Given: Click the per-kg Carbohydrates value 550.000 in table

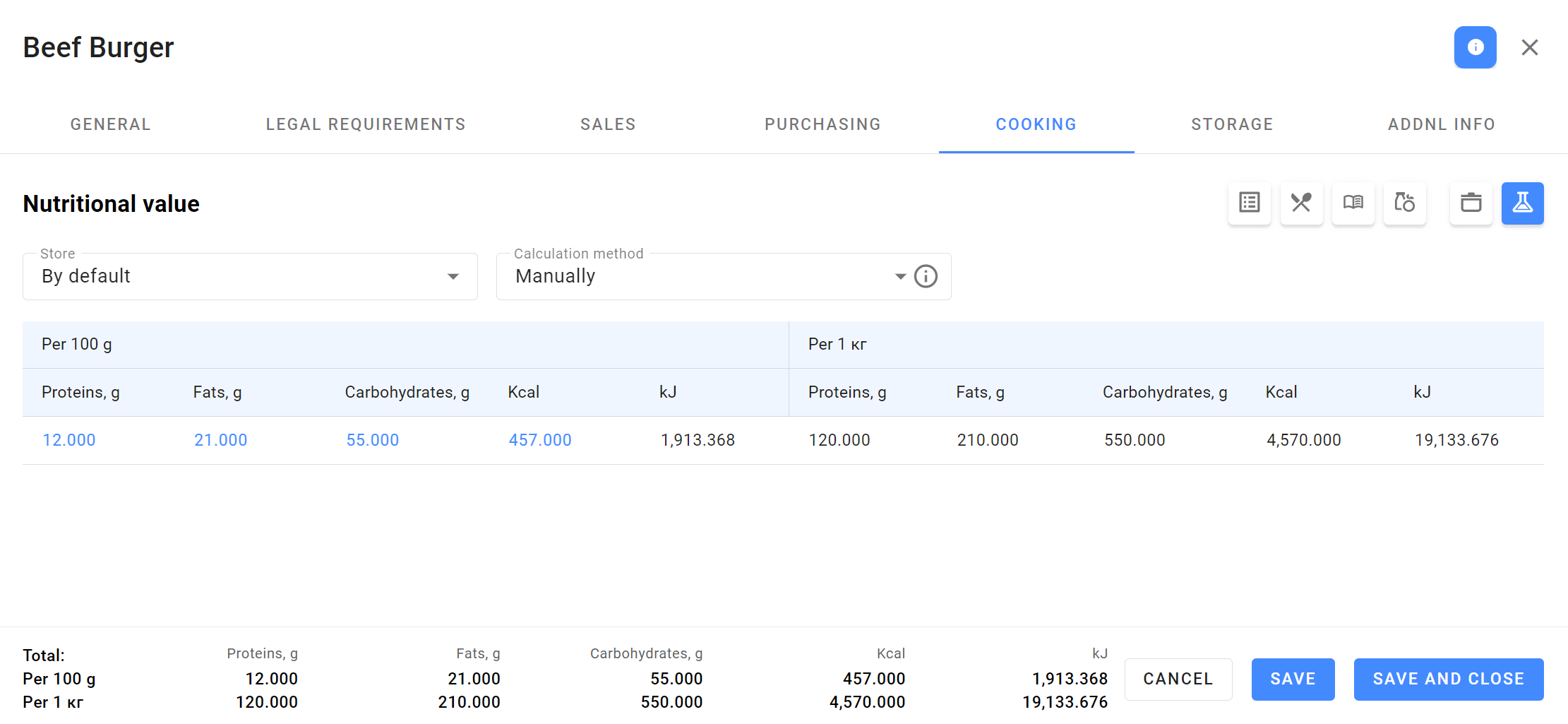Looking at the screenshot, I should click(1135, 440).
